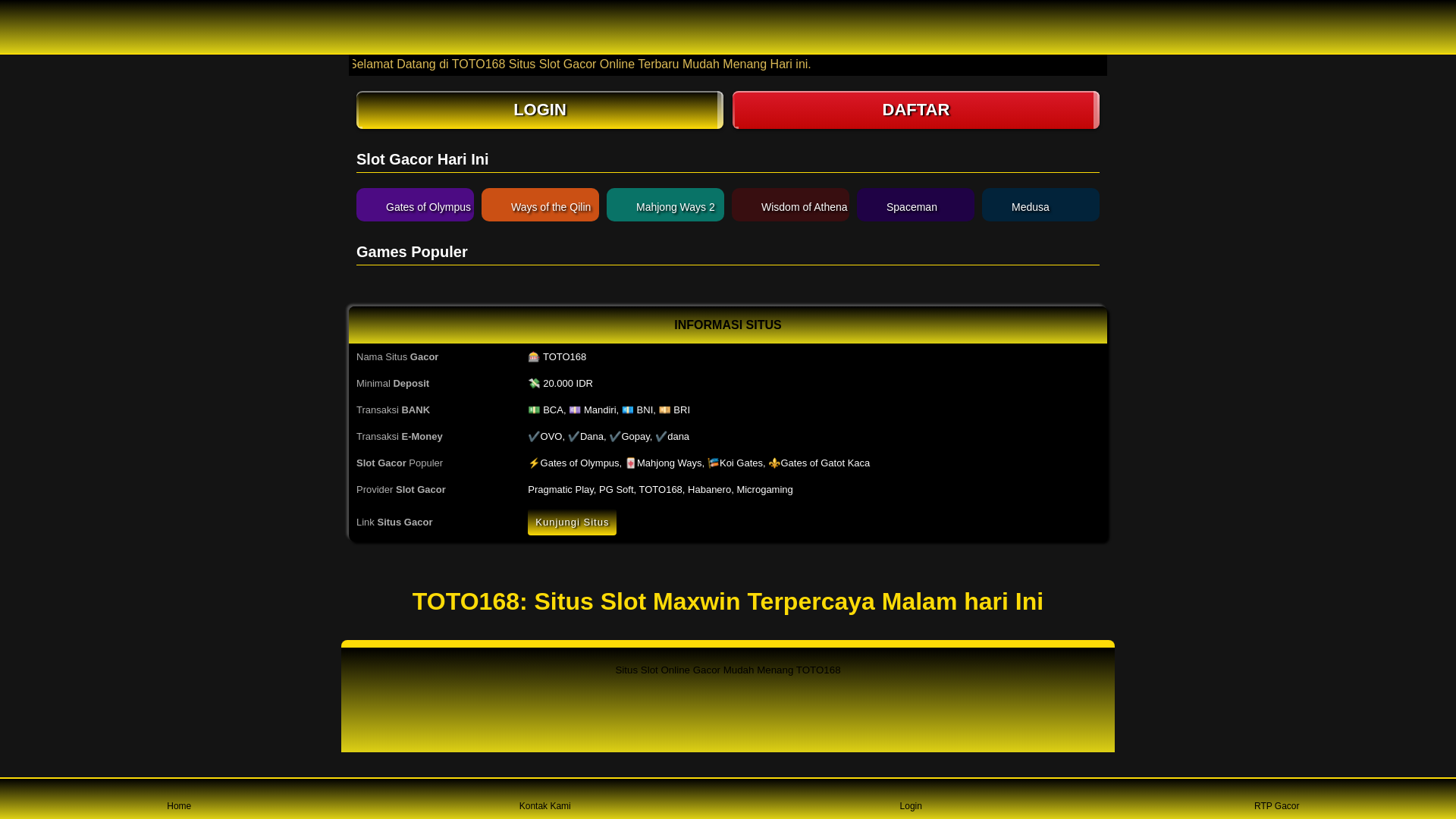This screenshot has height=819, width=1456.
Task: Click the Gates of Gatot Kaca list text
Action: pyautogui.click(x=825, y=463)
